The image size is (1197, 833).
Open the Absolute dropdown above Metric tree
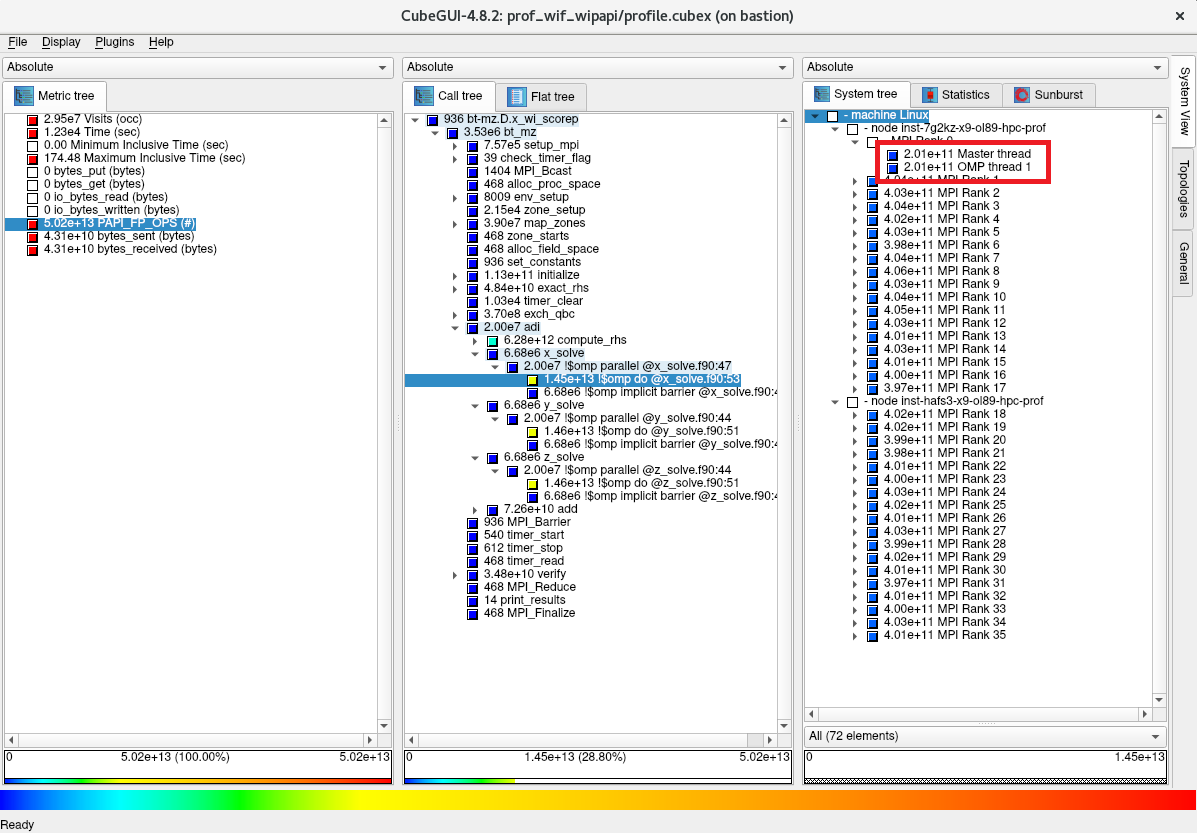tap(197, 67)
